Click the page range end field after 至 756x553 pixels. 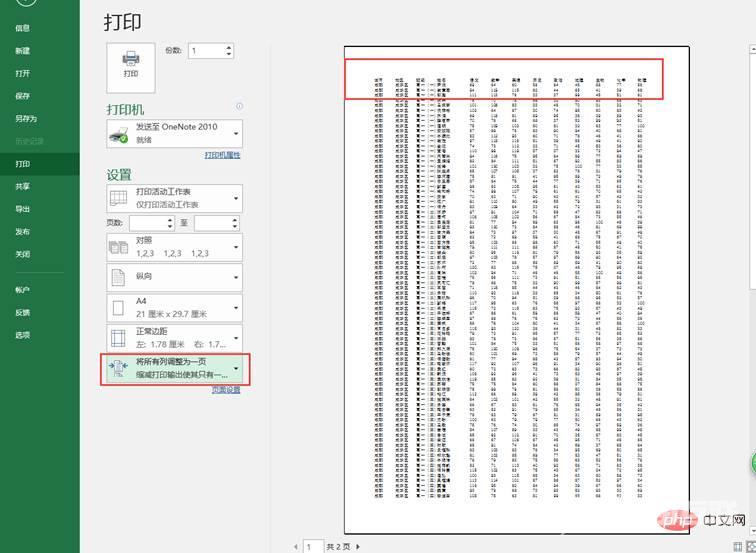[213, 223]
